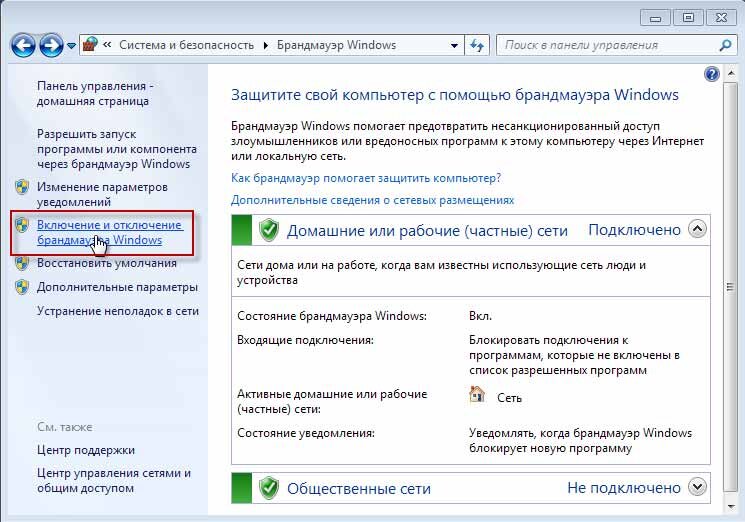Image resolution: width=745 pixels, height=522 pixels.
Task: Open 'Дополнительные сведения о сетевых размещениях' link
Action: point(372,200)
